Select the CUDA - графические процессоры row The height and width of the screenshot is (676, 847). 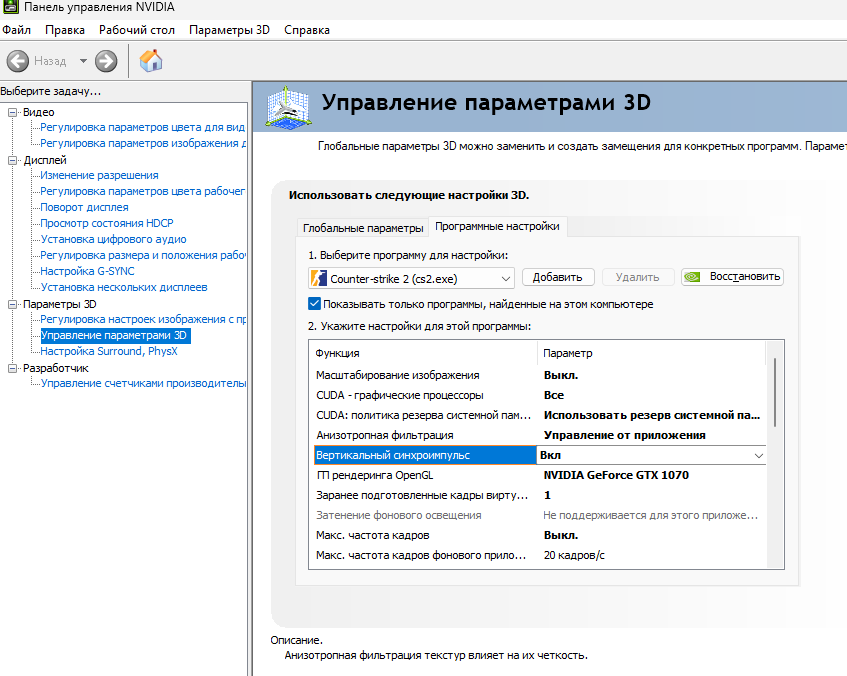coord(540,395)
